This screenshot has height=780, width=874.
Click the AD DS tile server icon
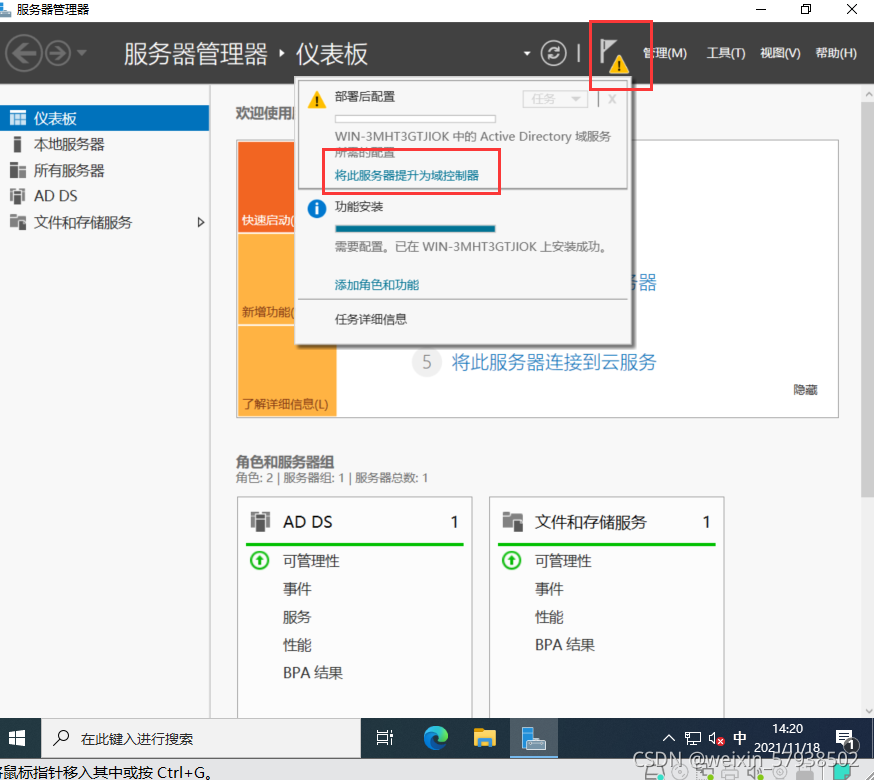click(260, 522)
